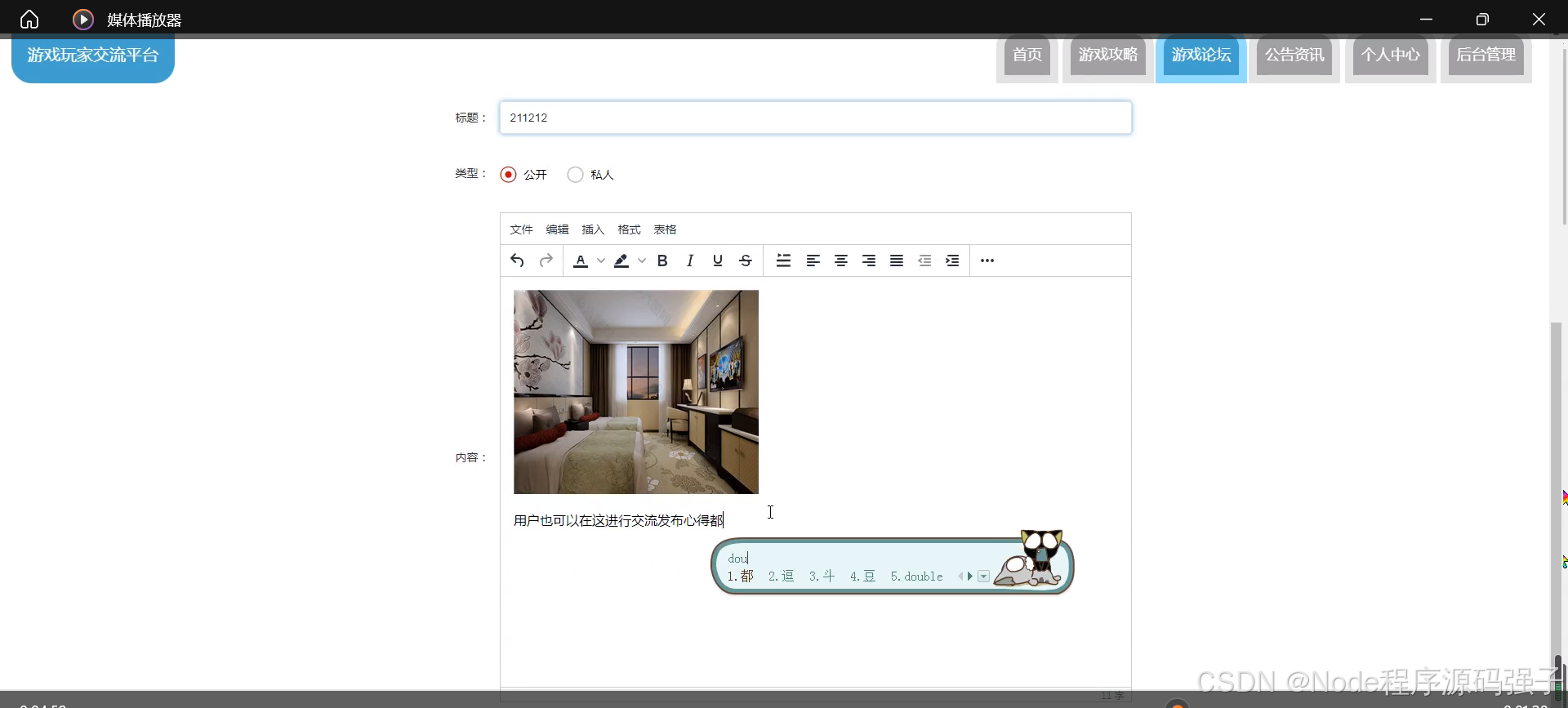
Task: Open the 格式 editor menu
Action: pos(629,229)
